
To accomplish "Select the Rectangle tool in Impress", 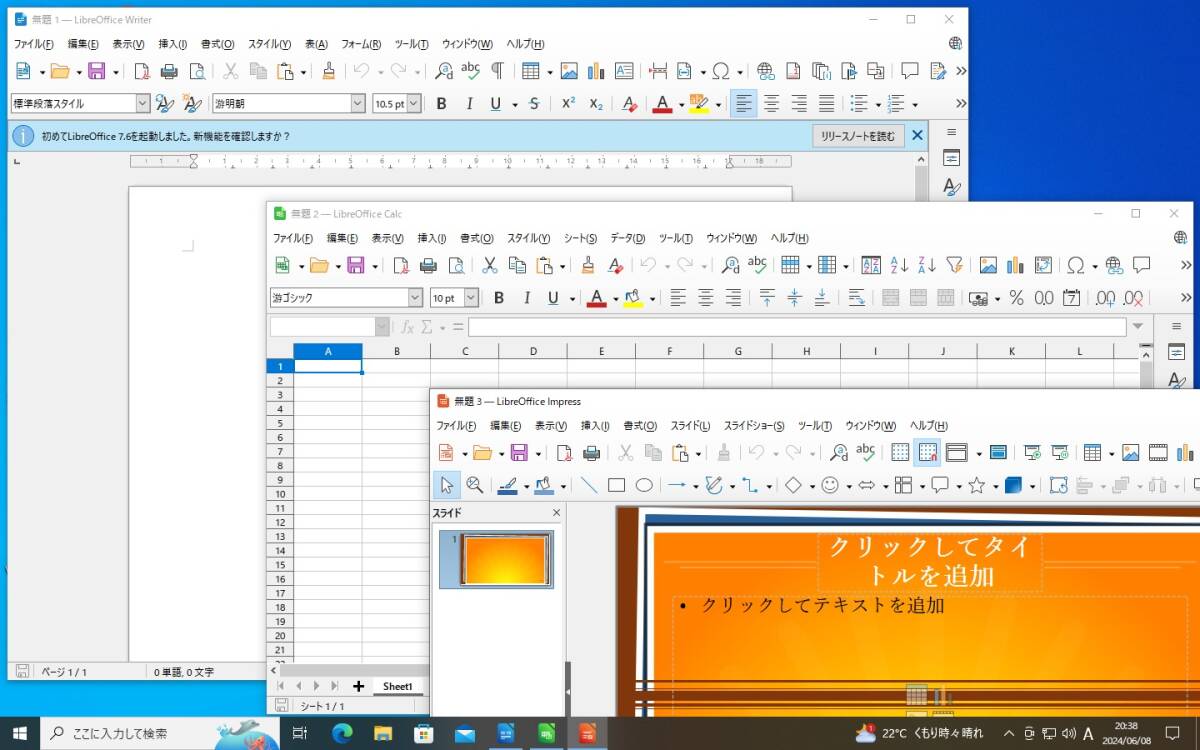I will [616, 485].
